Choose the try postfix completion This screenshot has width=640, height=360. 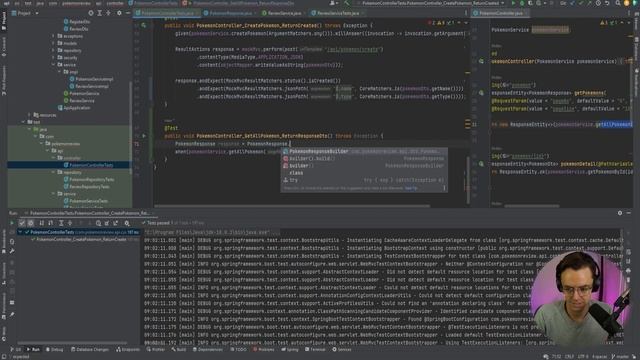pyautogui.click(x=364, y=180)
